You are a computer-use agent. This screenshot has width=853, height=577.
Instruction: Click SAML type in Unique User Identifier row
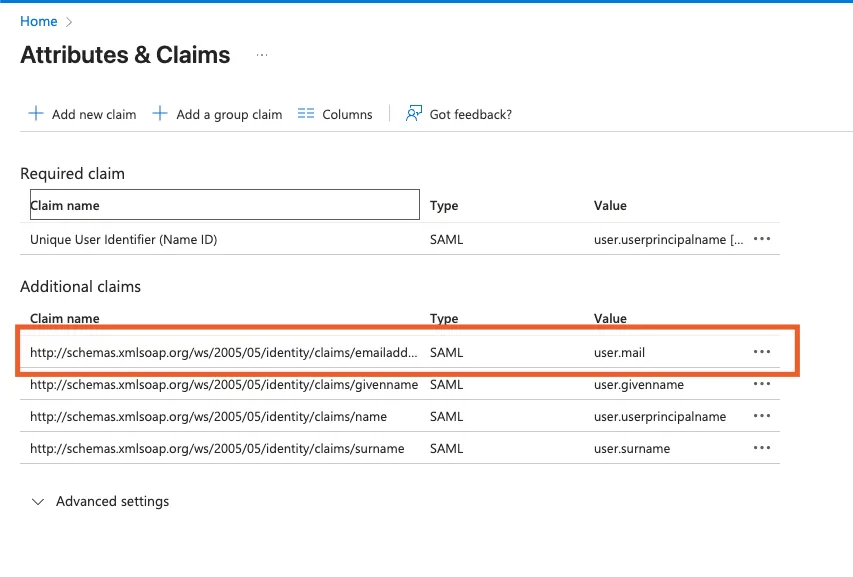pos(447,239)
